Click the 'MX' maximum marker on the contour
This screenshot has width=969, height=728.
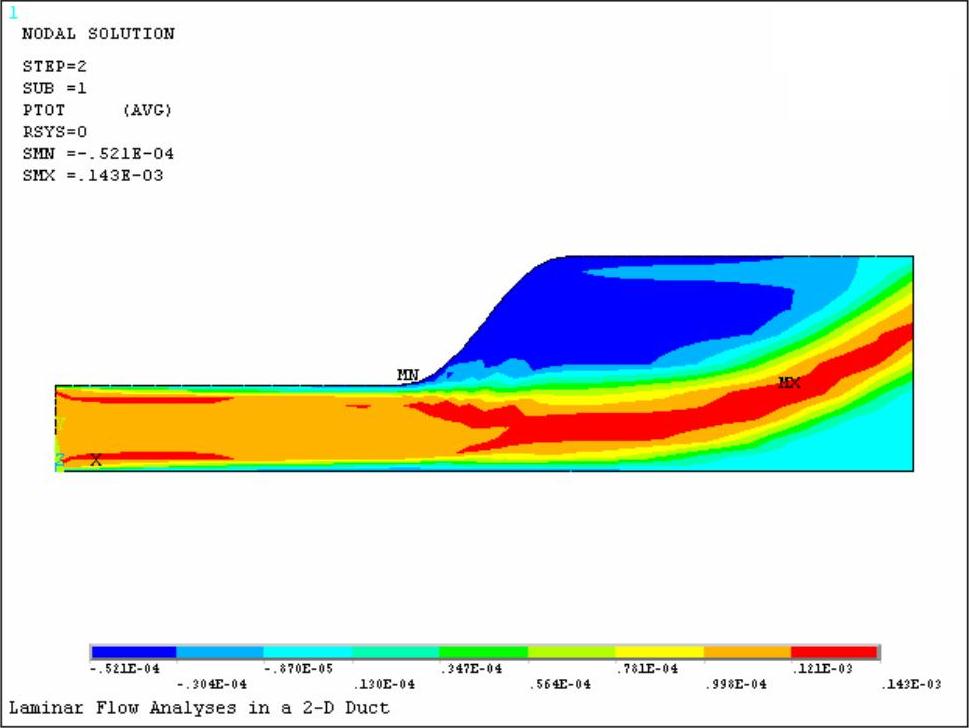tap(789, 383)
